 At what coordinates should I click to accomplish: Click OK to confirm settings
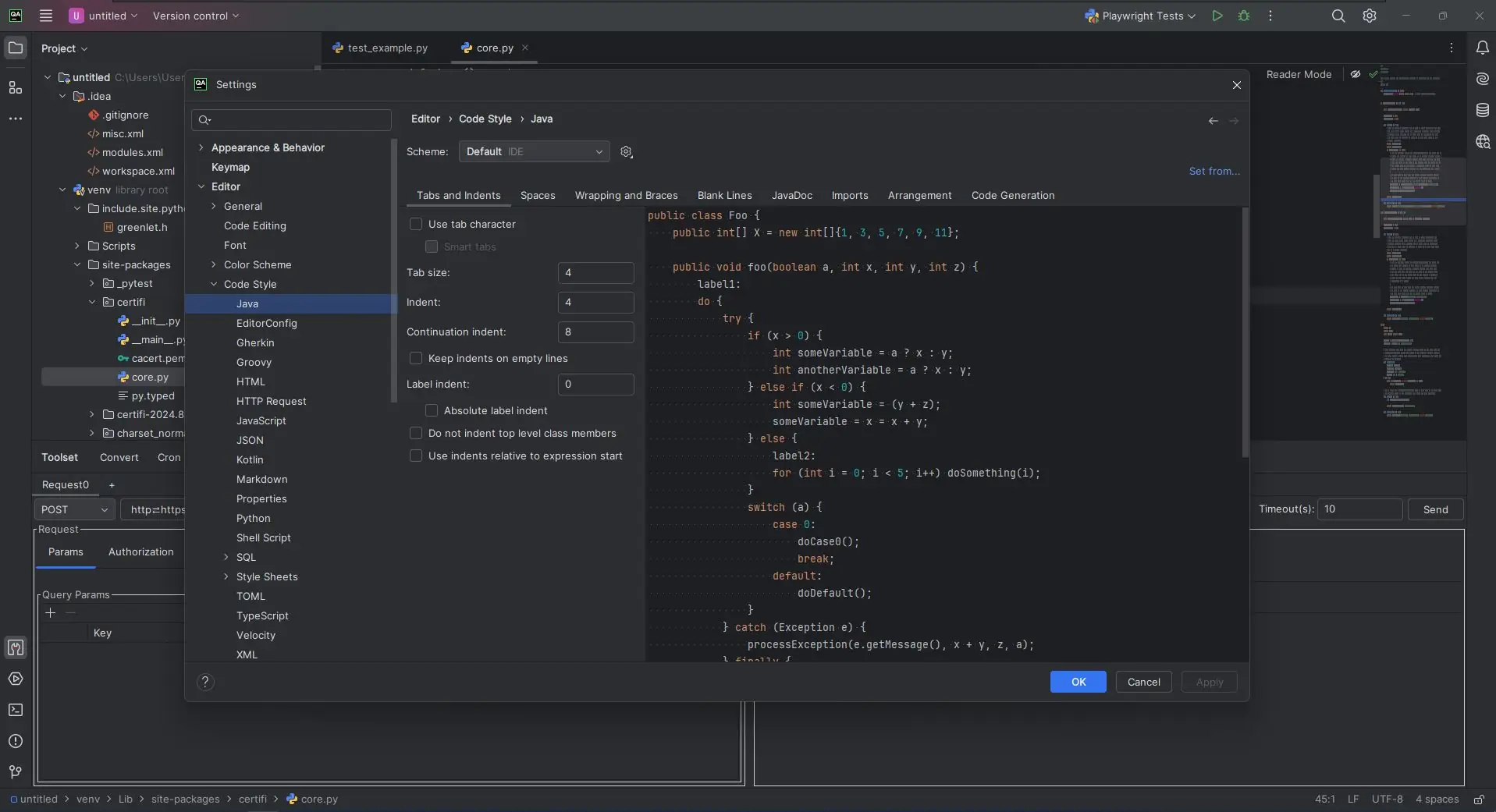[1078, 683]
